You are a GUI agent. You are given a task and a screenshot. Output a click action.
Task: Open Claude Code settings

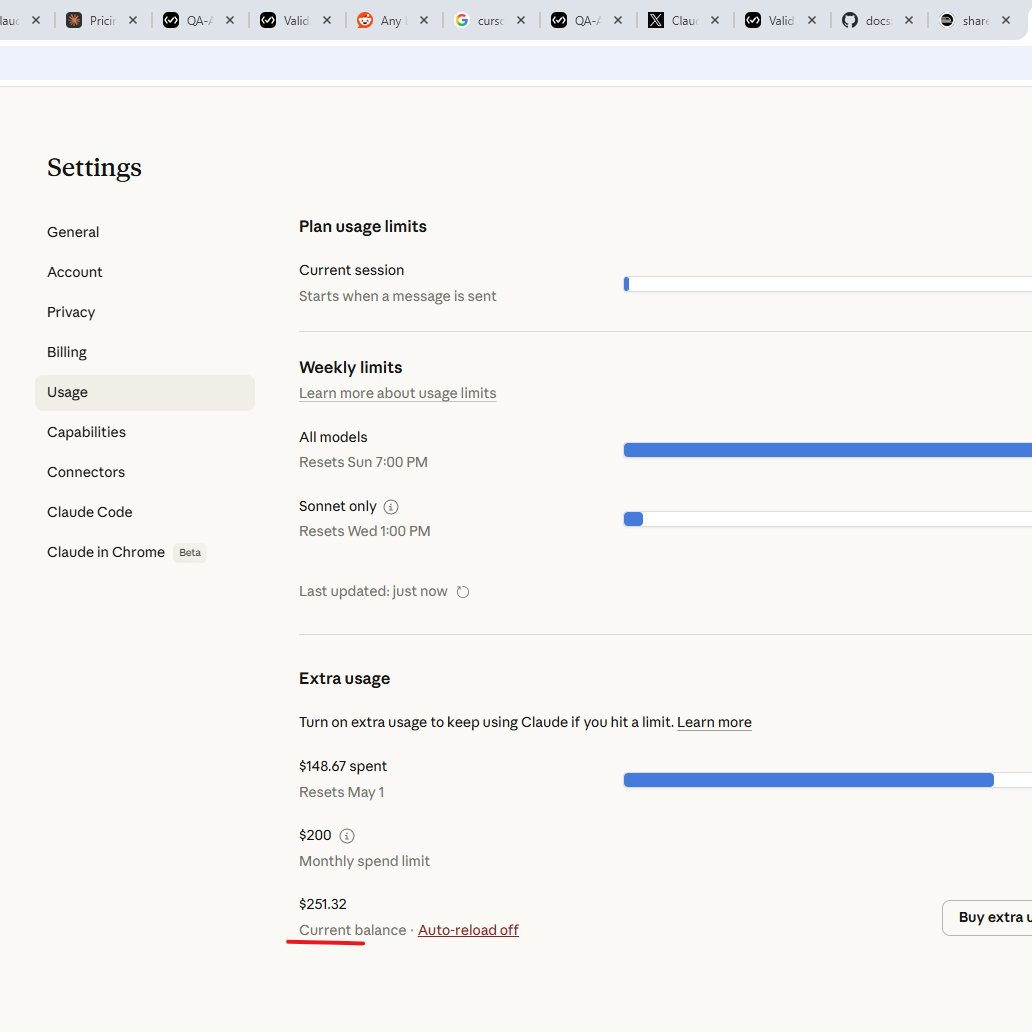pos(145,512)
